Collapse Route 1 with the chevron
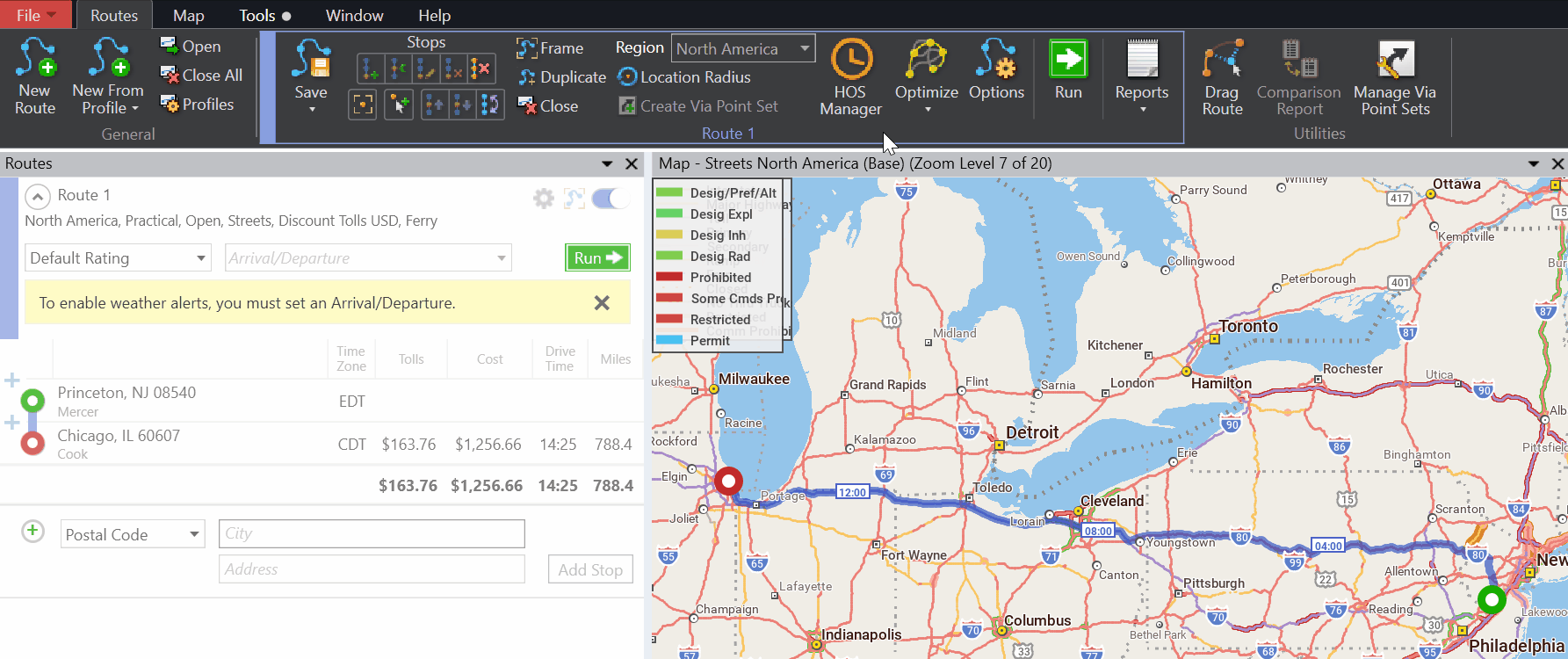The width and height of the screenshot is (1568, 659). coord(38,196)
